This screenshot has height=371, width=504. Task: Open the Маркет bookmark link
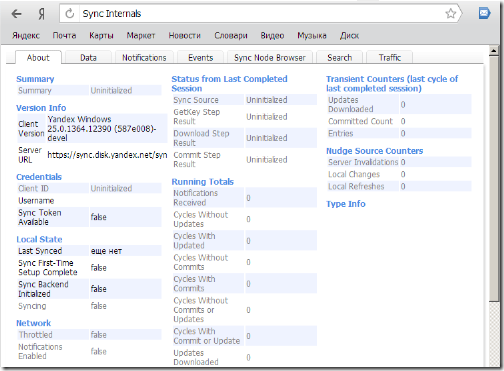141,35
